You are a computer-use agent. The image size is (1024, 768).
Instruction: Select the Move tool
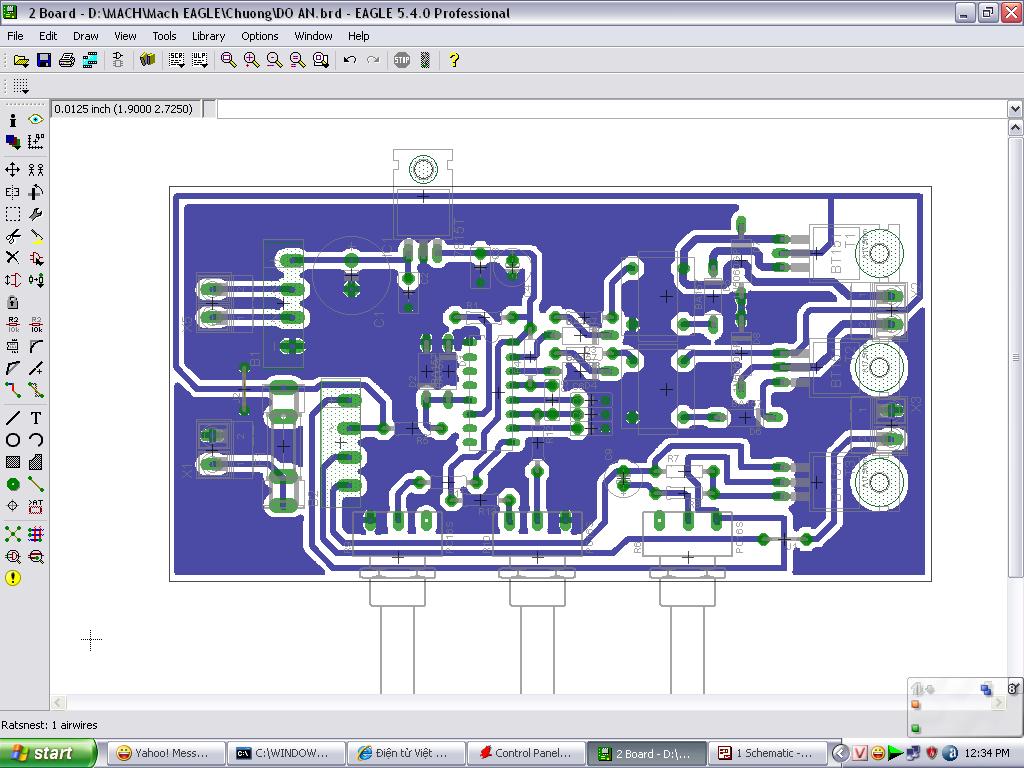(x=13, y=170)
